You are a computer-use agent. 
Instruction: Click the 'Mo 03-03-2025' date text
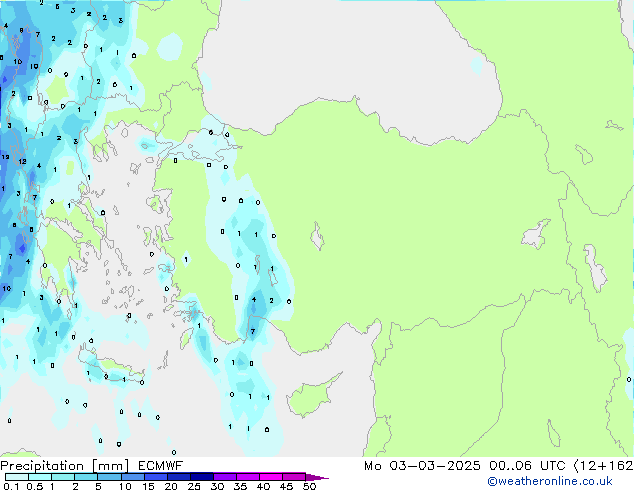(422, 466)
